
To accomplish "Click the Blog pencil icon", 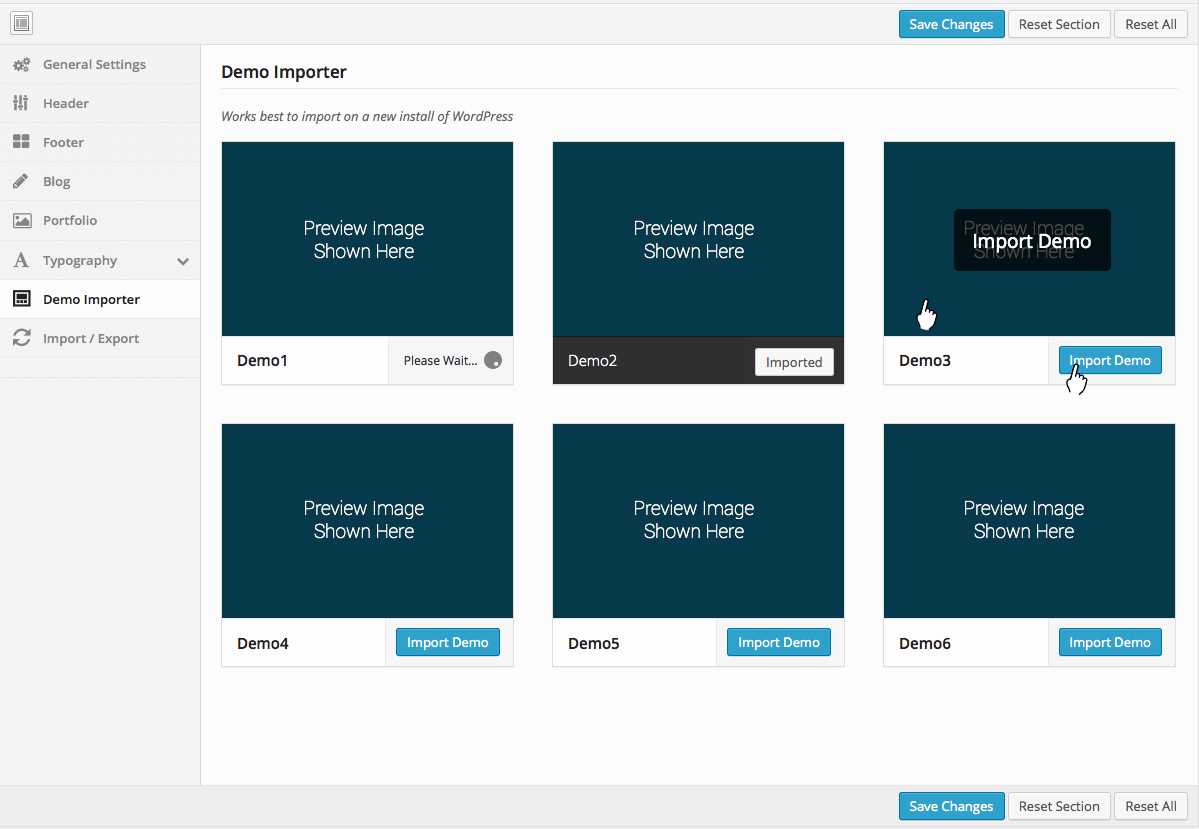I will click(21, 181).
